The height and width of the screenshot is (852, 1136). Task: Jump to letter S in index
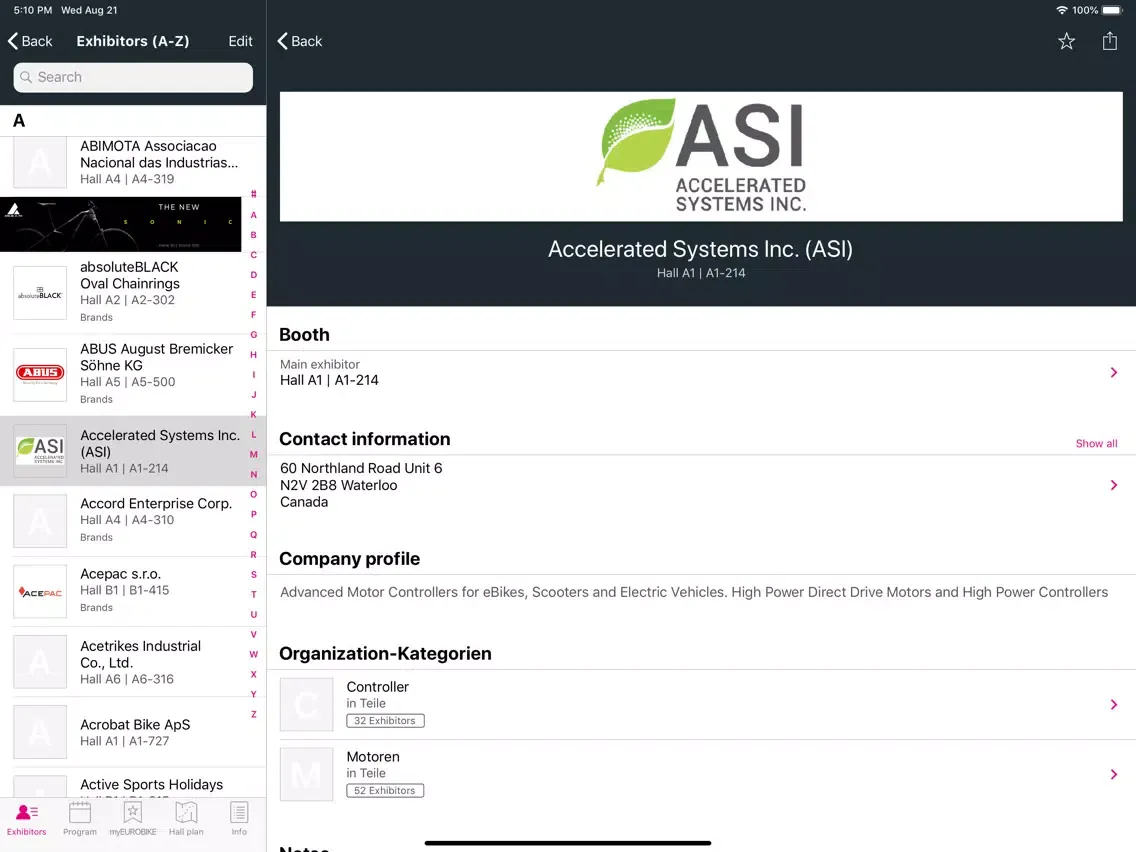click(254, 575)
